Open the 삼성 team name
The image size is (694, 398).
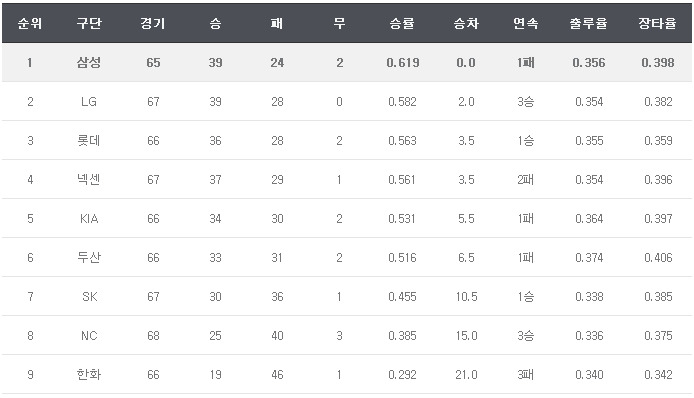click(x=89, y=62)
